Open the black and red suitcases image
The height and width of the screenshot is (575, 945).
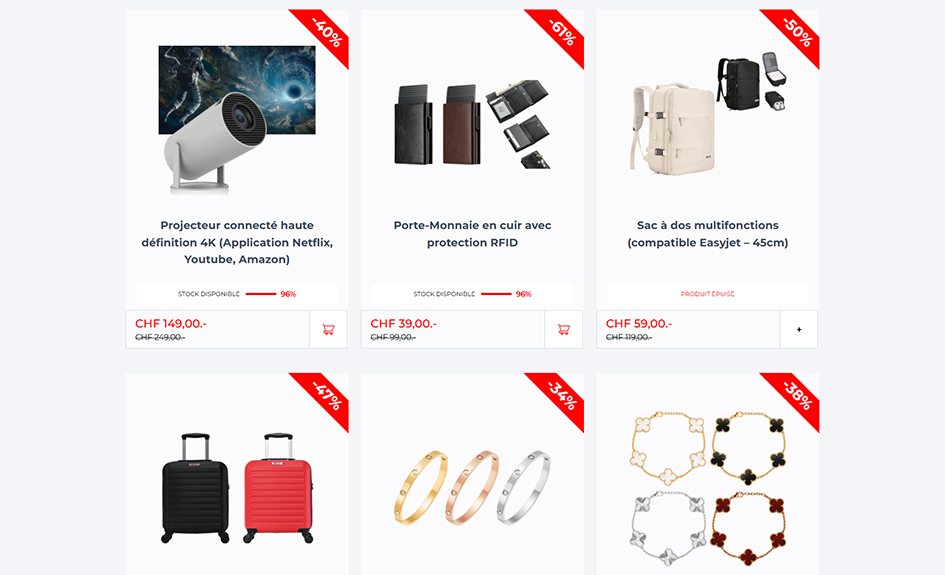coord(237,488)
